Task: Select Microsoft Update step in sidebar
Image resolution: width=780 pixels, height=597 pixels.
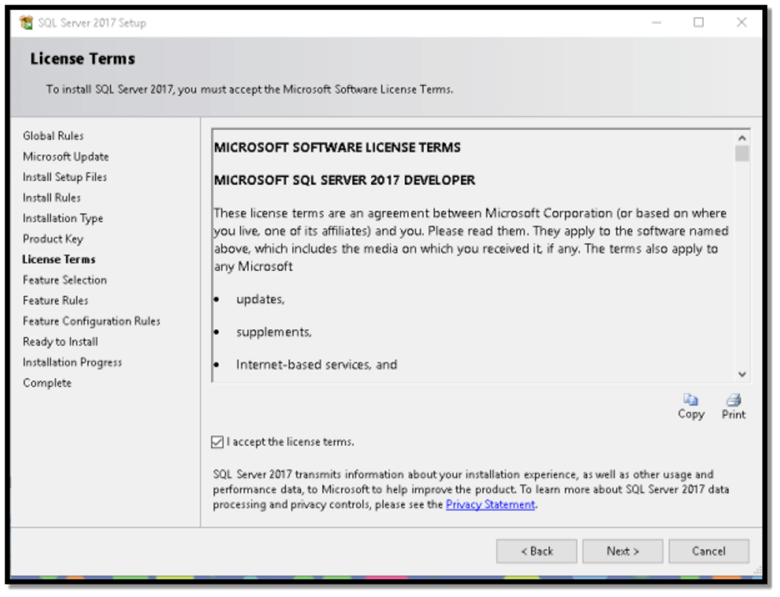Action: (x=66, y=157)
